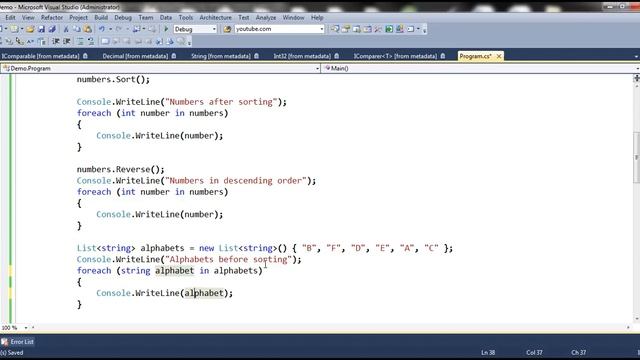Viewport: 640px width, 360px height.
Task: Switch to the String [from metadata] tab
Action: pyautogui.click(x=224, y=56)
